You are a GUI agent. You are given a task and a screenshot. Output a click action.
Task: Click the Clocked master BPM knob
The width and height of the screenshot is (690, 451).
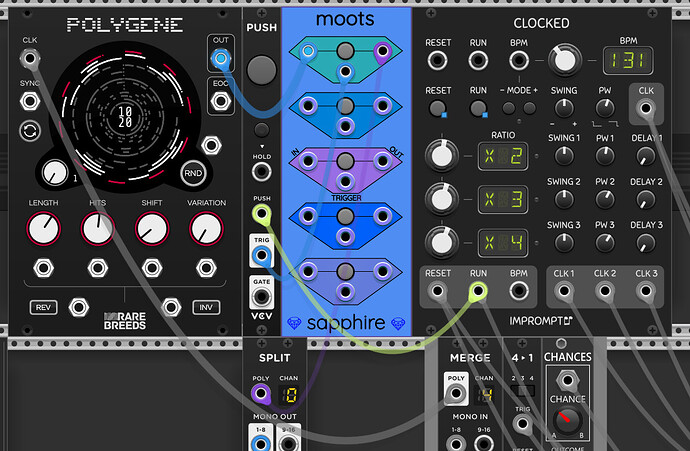564,61
